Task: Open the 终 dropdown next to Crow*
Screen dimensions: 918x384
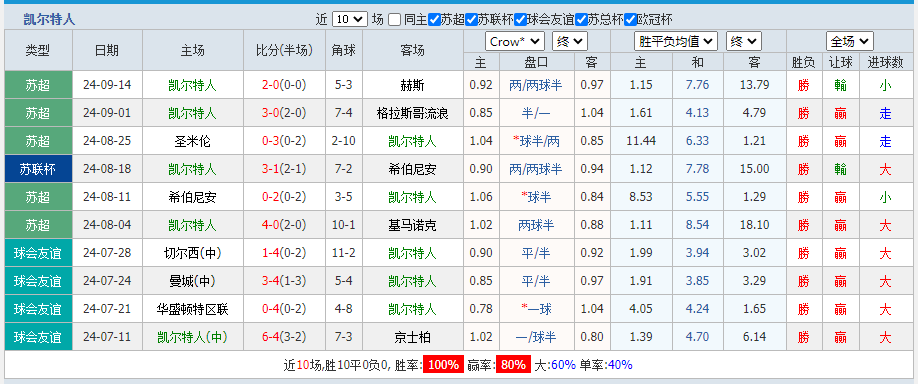Action: tap(570, 42)
